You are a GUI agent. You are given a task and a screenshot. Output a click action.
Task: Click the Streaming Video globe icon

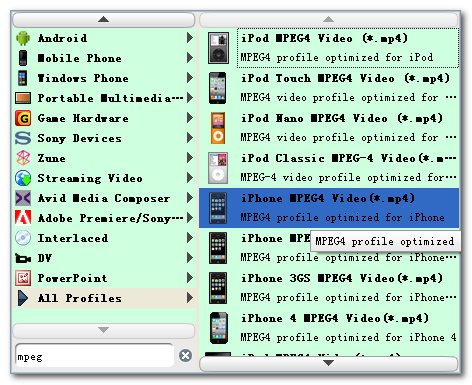pos(23,178)
